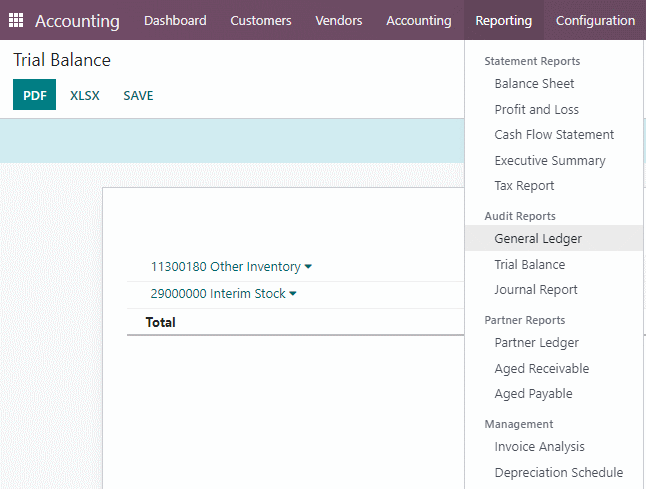Open the Tax Report entry
646x489 pixels.
point(524,186)
